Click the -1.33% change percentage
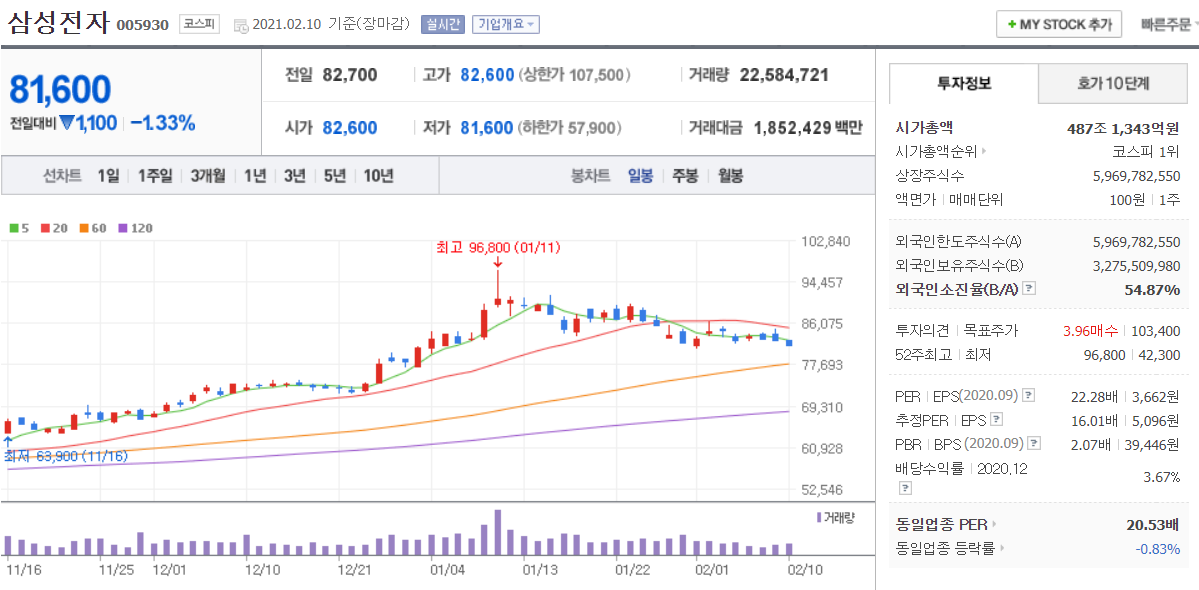This screenshot has height=590, width=1199. pos(163,122)
